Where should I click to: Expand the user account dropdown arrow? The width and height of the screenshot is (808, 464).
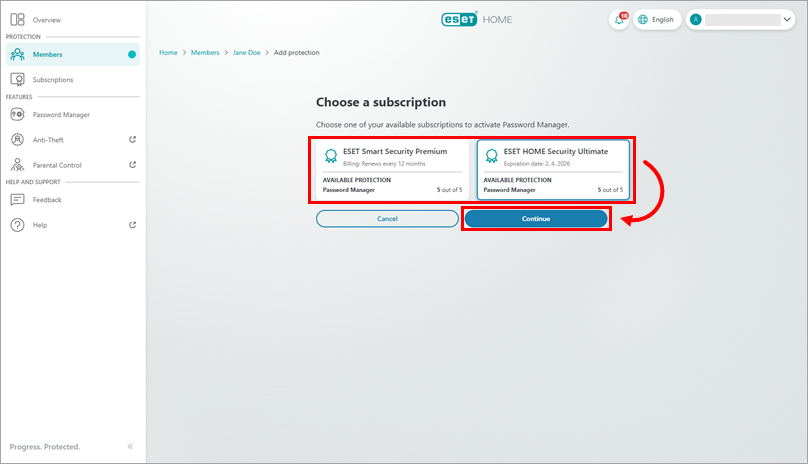(787, 20)
